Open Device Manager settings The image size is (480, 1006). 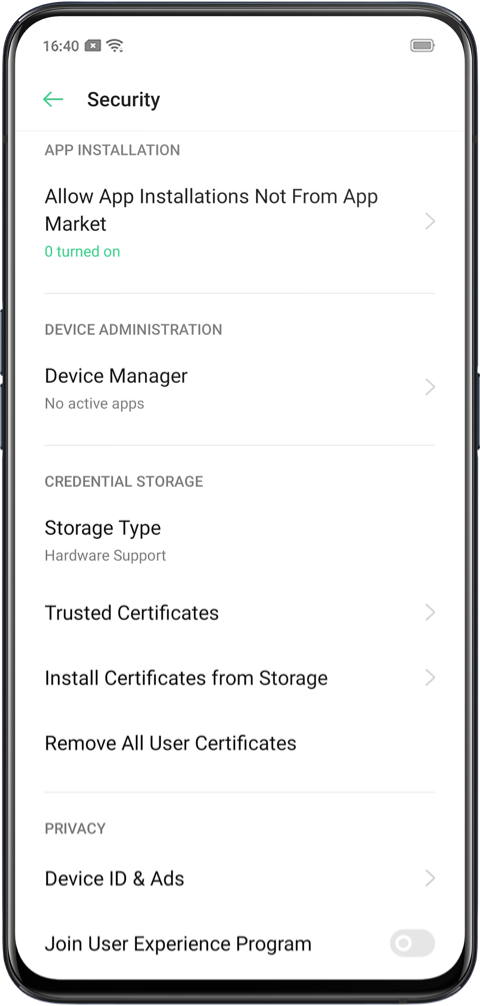(x=239, y=388)
